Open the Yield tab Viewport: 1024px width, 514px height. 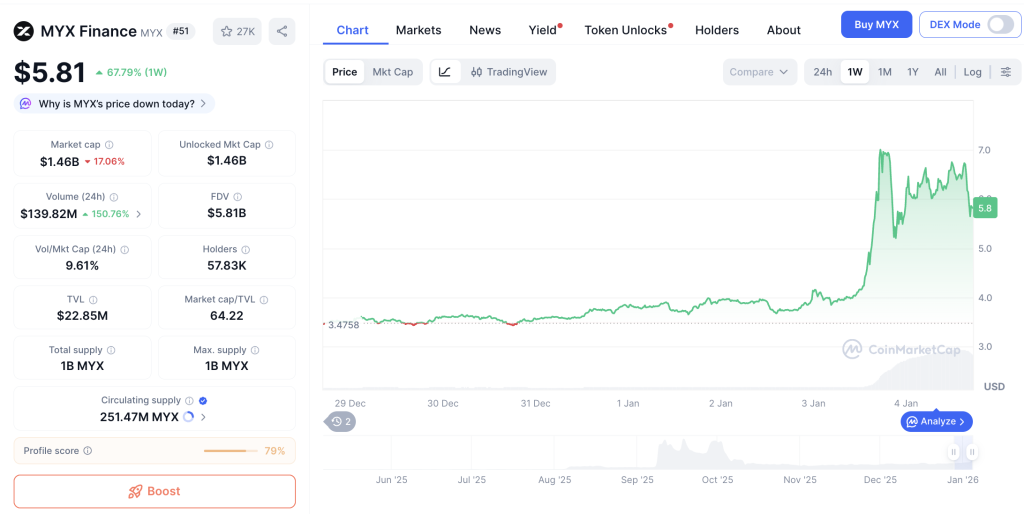tap(543, 30)
